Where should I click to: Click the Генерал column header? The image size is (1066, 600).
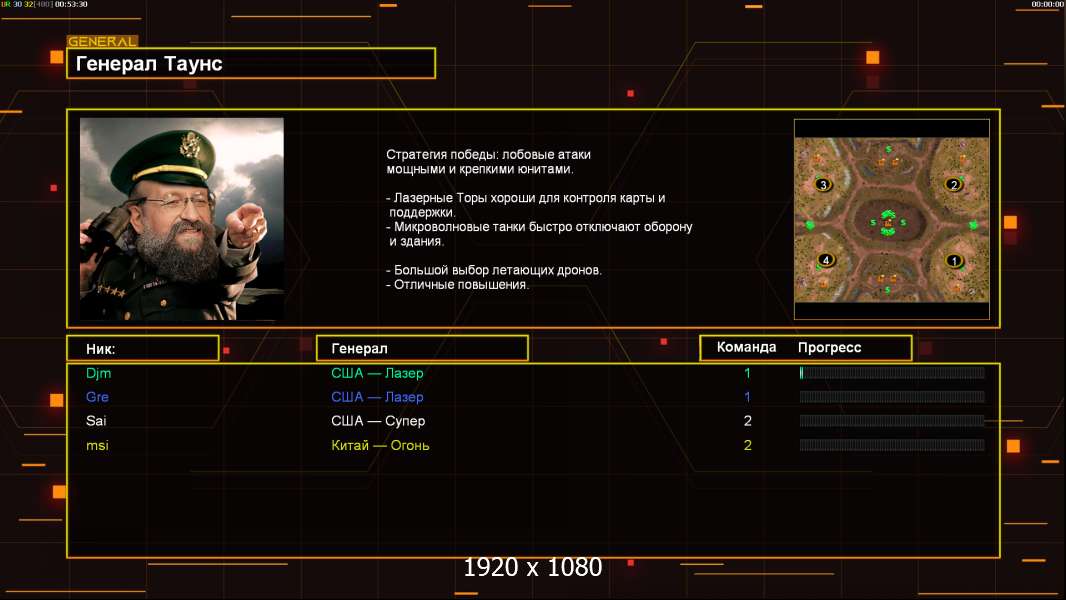pyautogui.click(x=422, y=349)
